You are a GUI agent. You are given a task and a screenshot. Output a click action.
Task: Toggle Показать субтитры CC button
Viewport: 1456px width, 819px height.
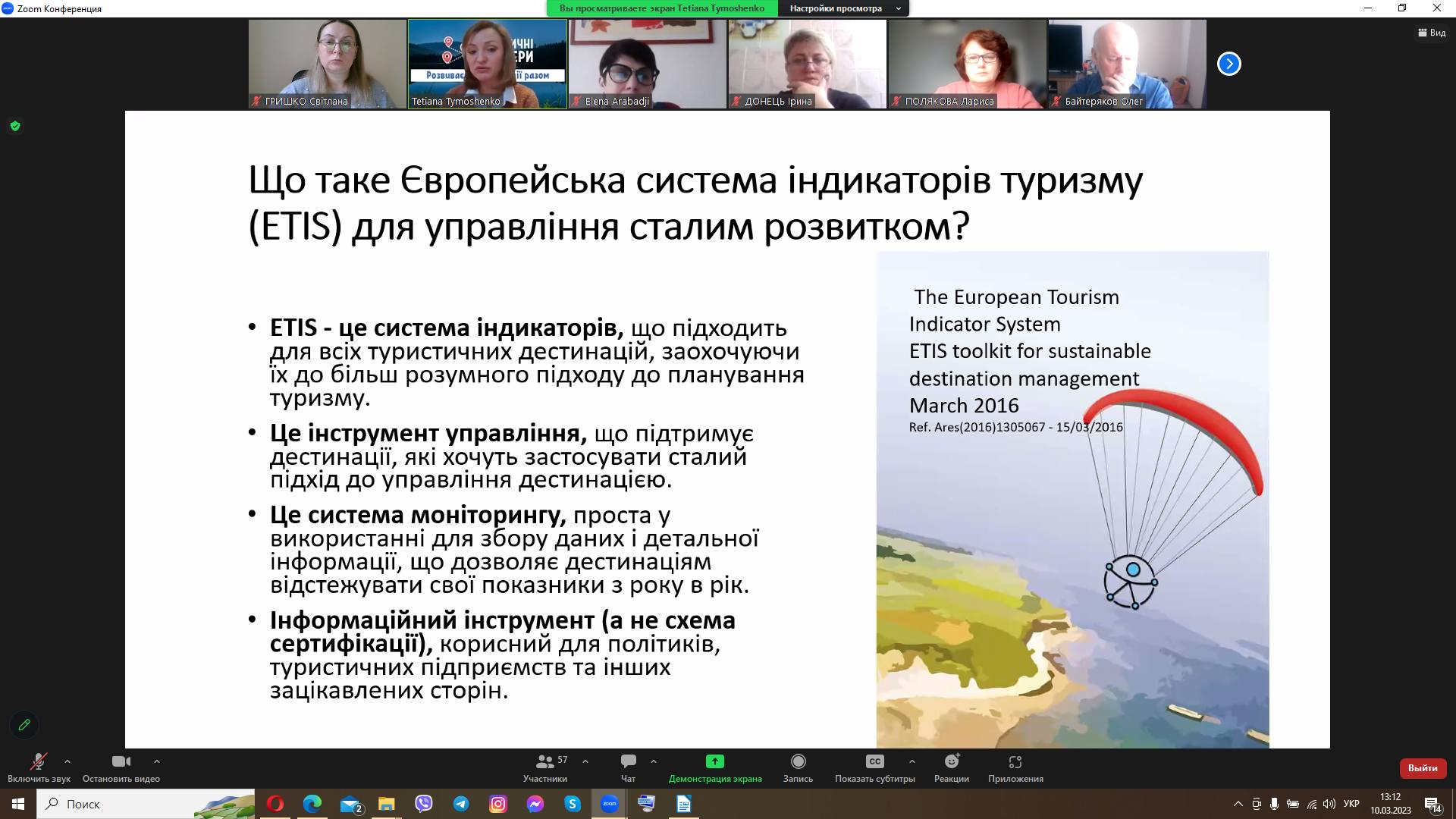874,761
